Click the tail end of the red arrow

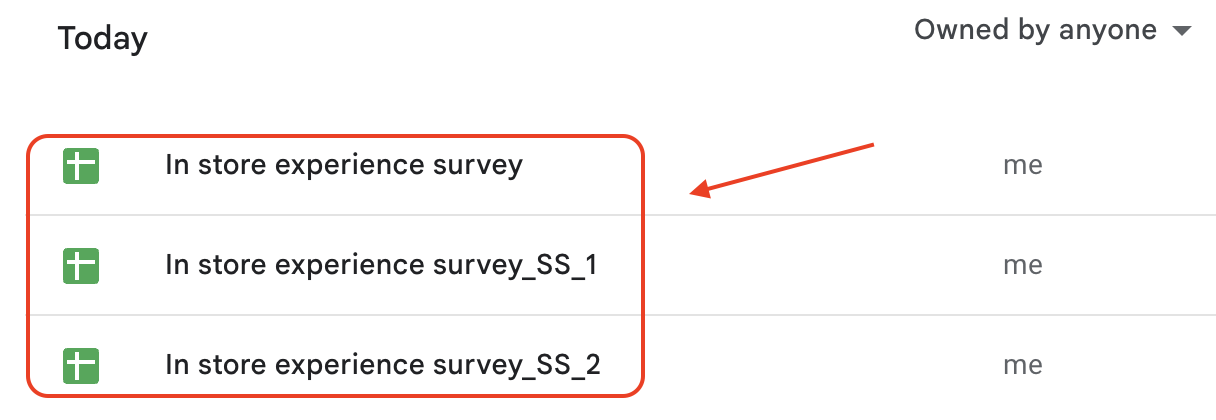point(870,146)
